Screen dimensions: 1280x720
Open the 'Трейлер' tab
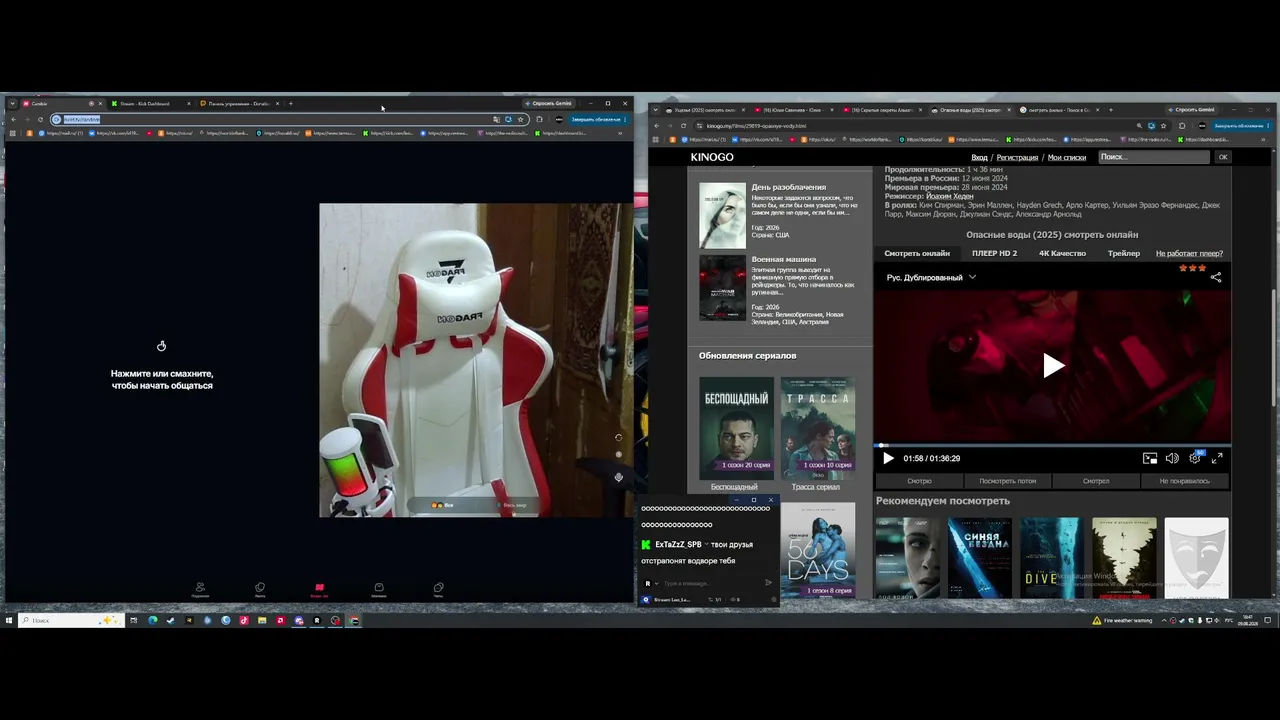point(1124,253)
